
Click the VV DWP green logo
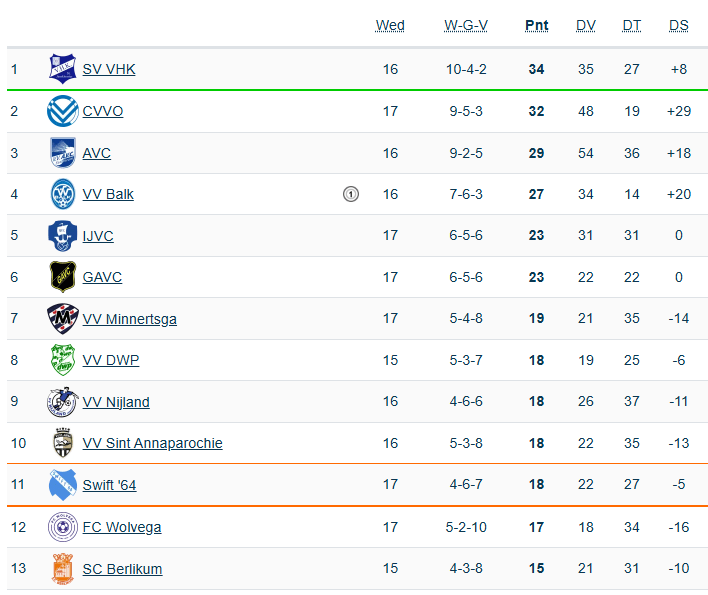[x=63, y=360]
